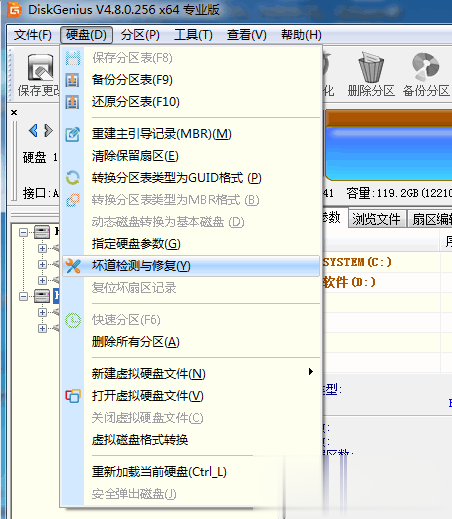Collapse the second hard disk tree node
Screen dimensions: 452x519
(23, 296)
